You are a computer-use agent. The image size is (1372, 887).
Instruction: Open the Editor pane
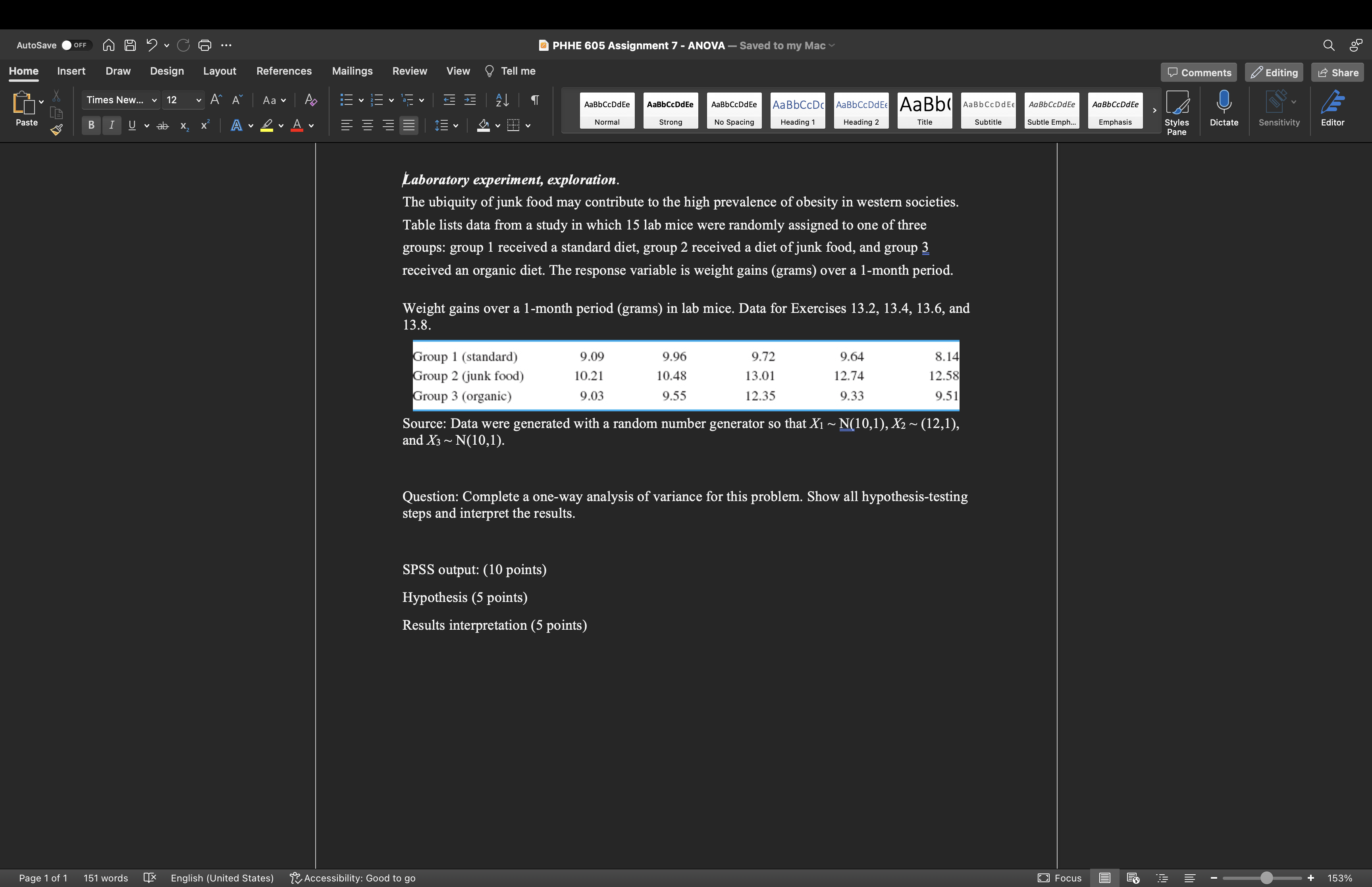(1333, 110)
